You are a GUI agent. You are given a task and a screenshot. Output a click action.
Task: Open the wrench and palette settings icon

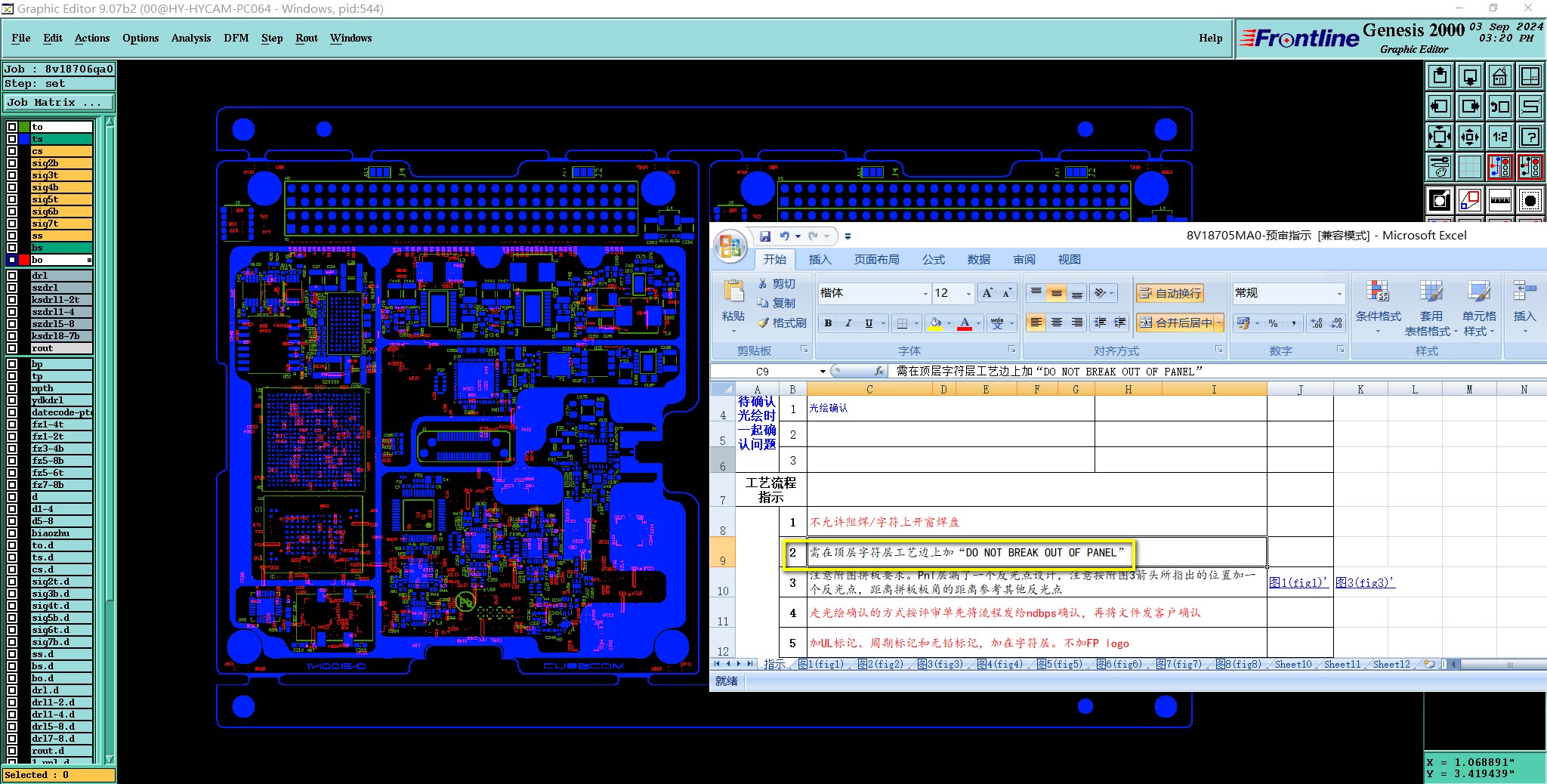point(1440,167)
